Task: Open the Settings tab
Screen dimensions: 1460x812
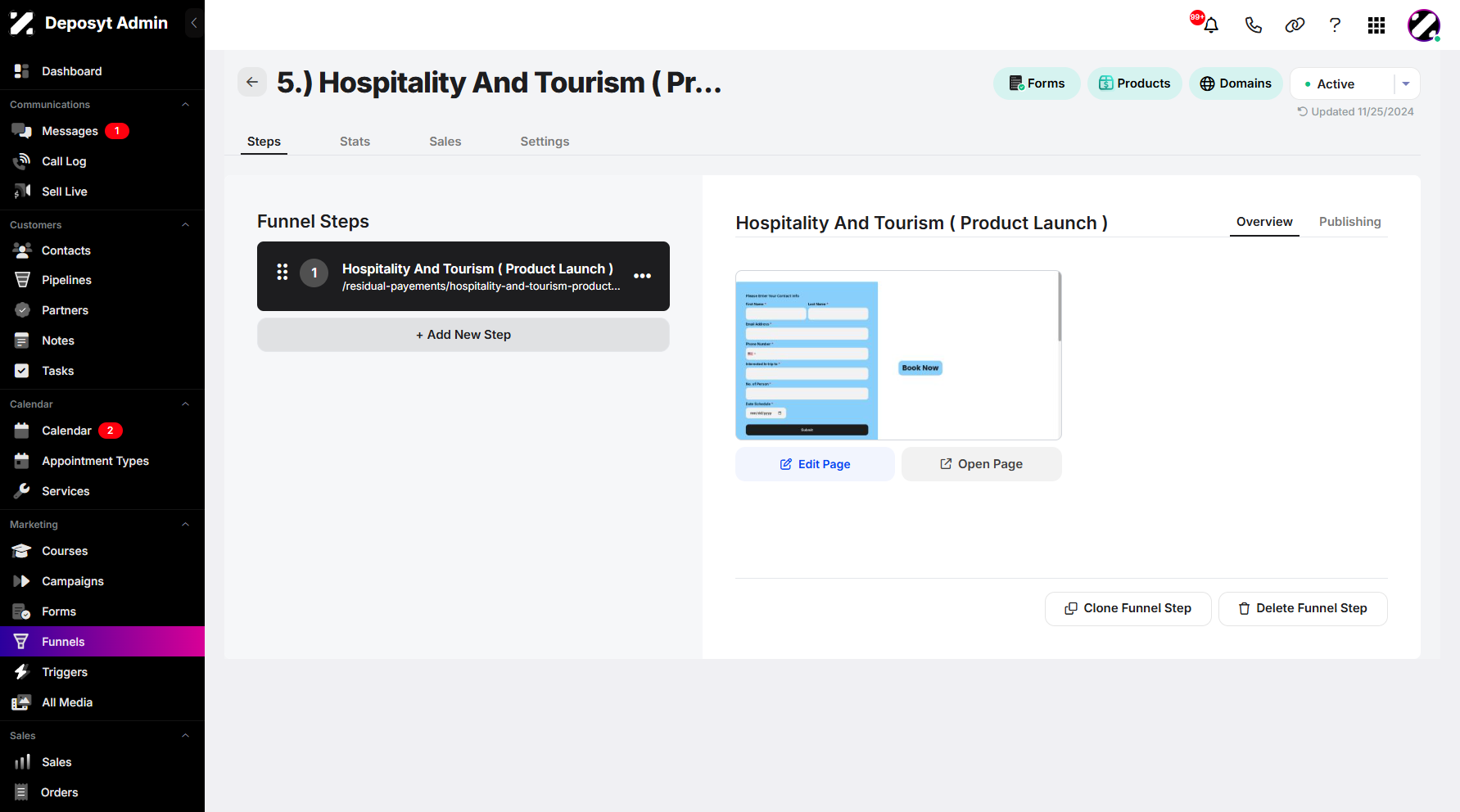Action: pos(545,142)
